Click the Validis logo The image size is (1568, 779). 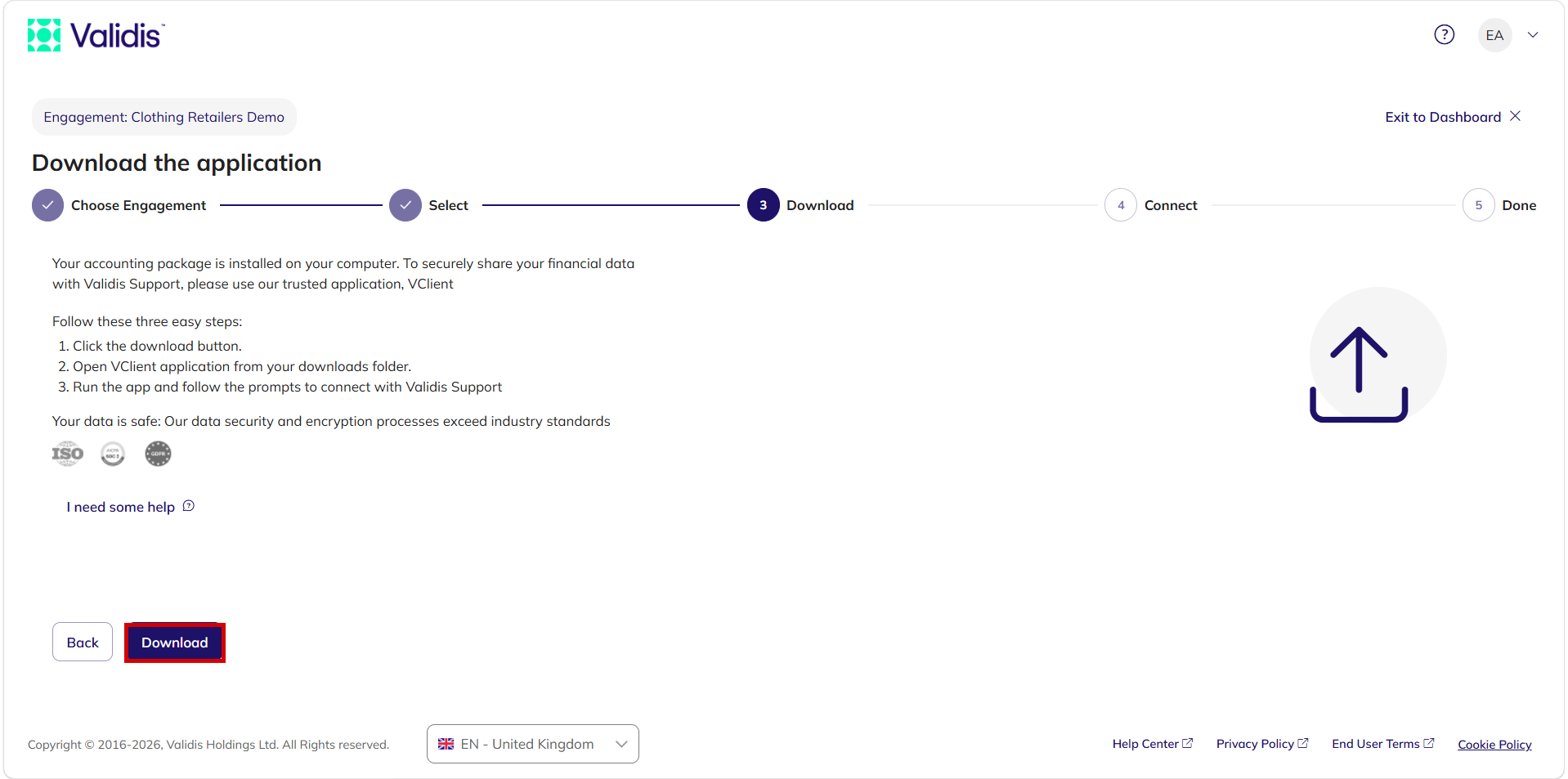click(96, 35)
